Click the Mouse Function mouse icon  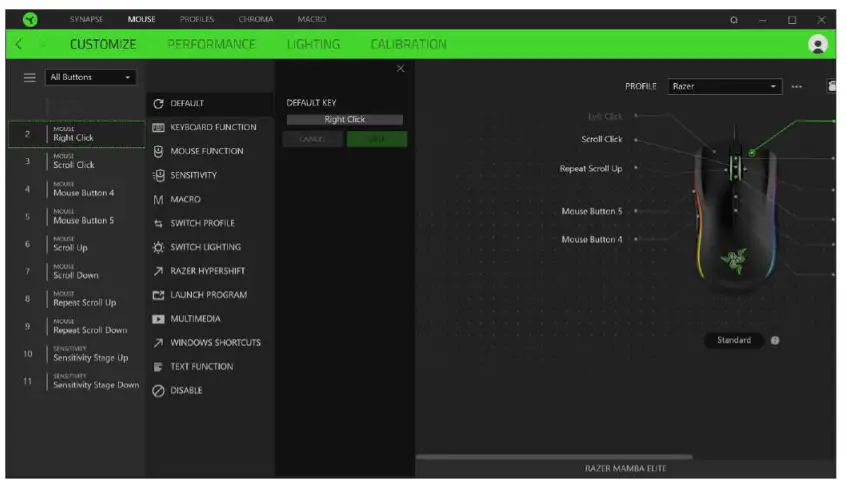tap(158, 152)
